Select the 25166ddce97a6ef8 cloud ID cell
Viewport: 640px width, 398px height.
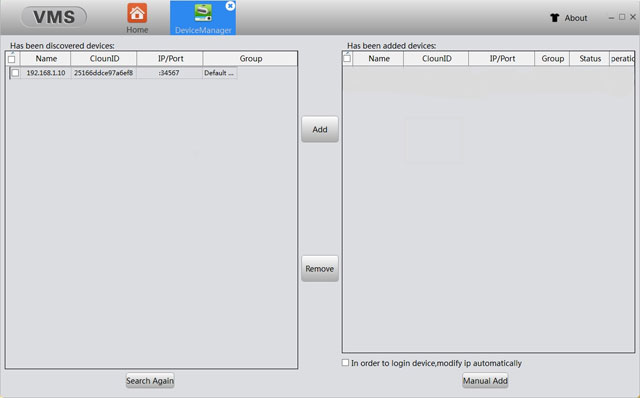click(104, 73)
